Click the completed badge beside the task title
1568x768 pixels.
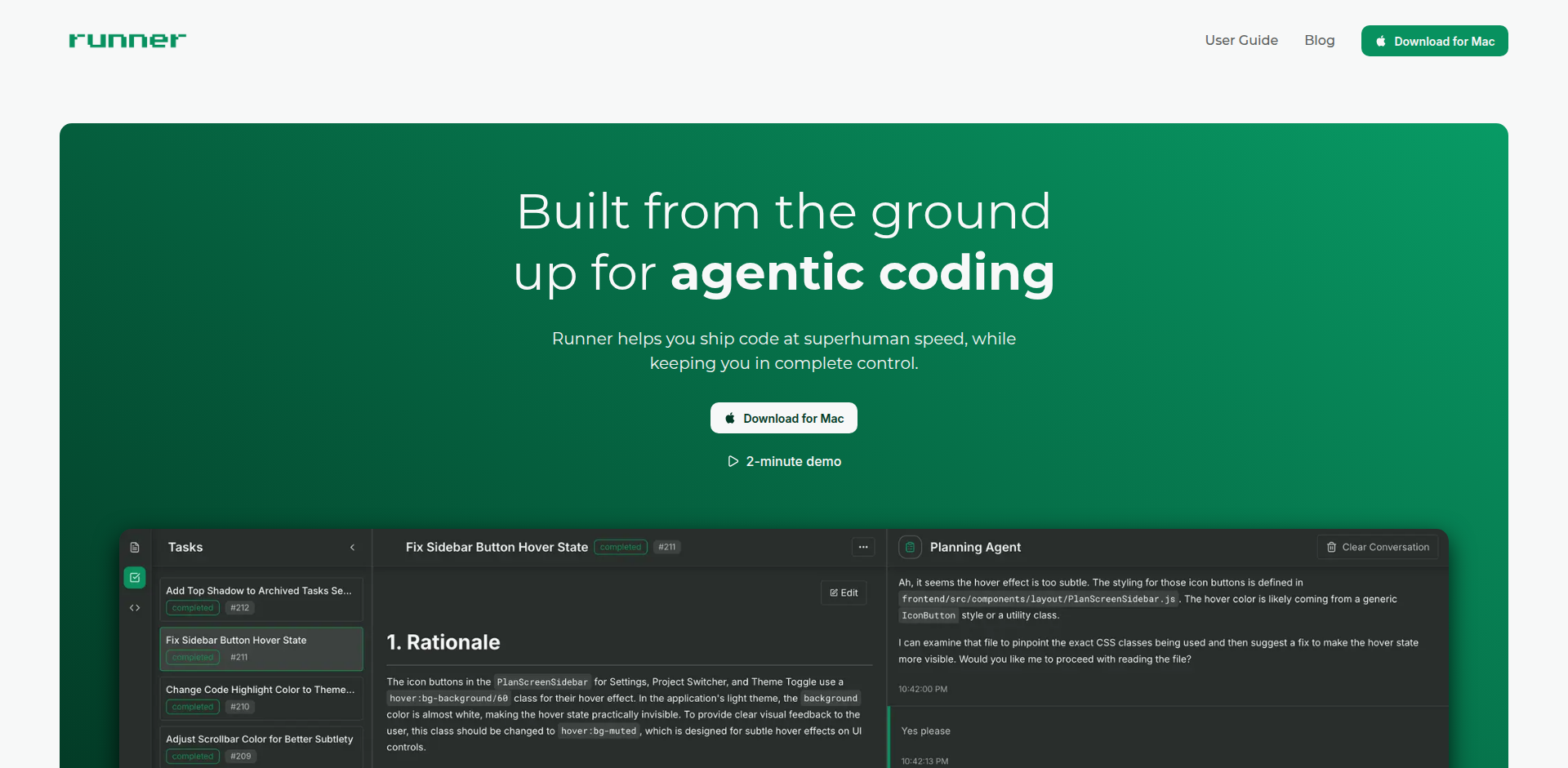point(621,547)
